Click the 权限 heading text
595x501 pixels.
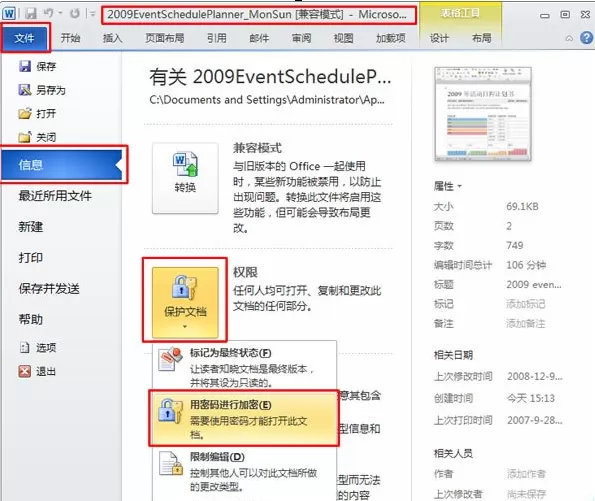[245, 272]
